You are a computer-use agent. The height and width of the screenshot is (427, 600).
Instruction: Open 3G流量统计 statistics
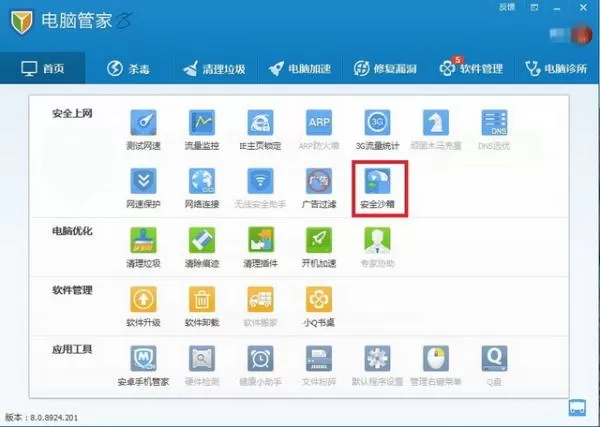[x=377, y=123]
